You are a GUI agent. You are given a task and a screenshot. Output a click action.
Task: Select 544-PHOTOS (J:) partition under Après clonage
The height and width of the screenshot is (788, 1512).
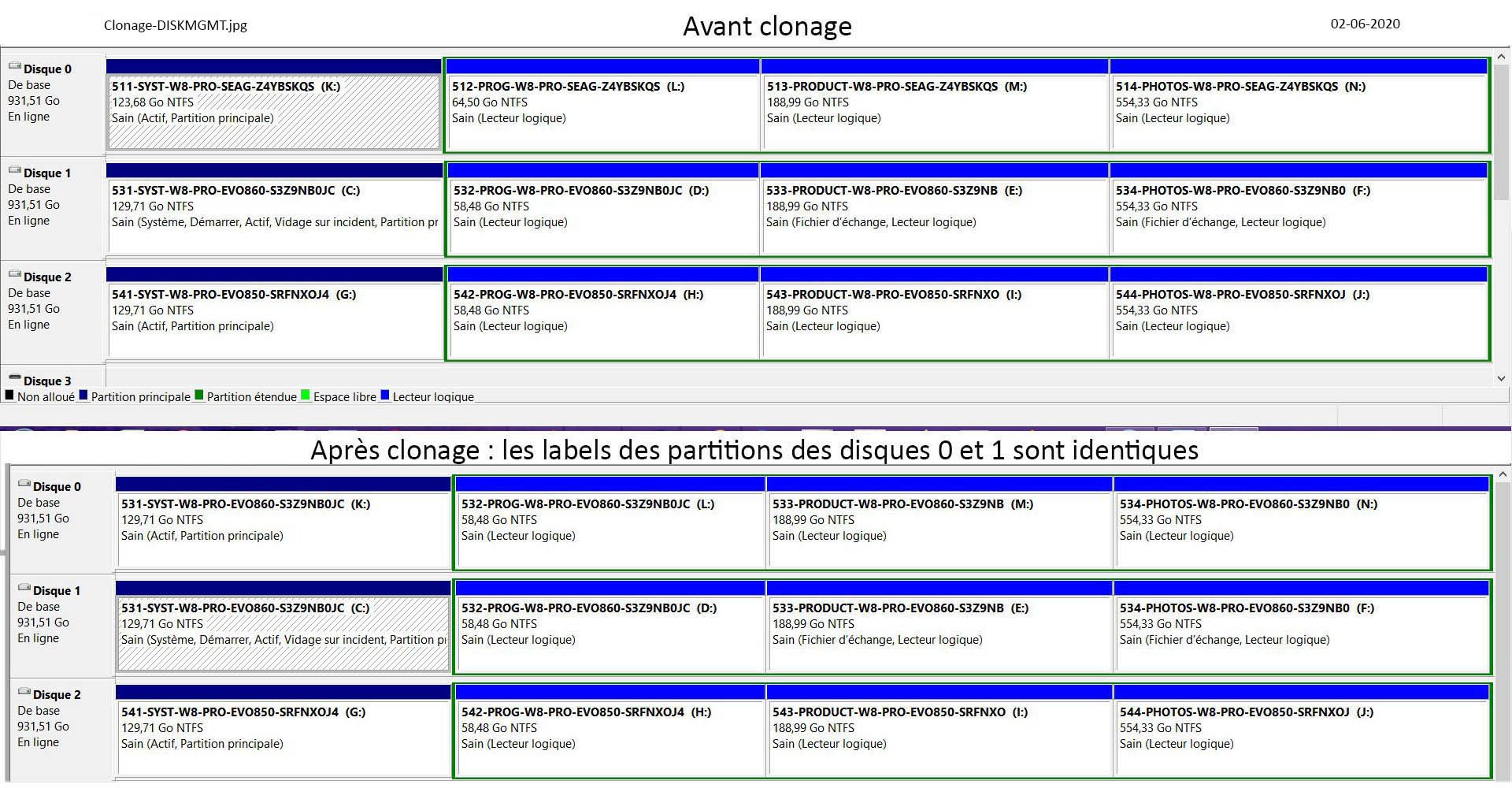click(x=1302, y=730)
